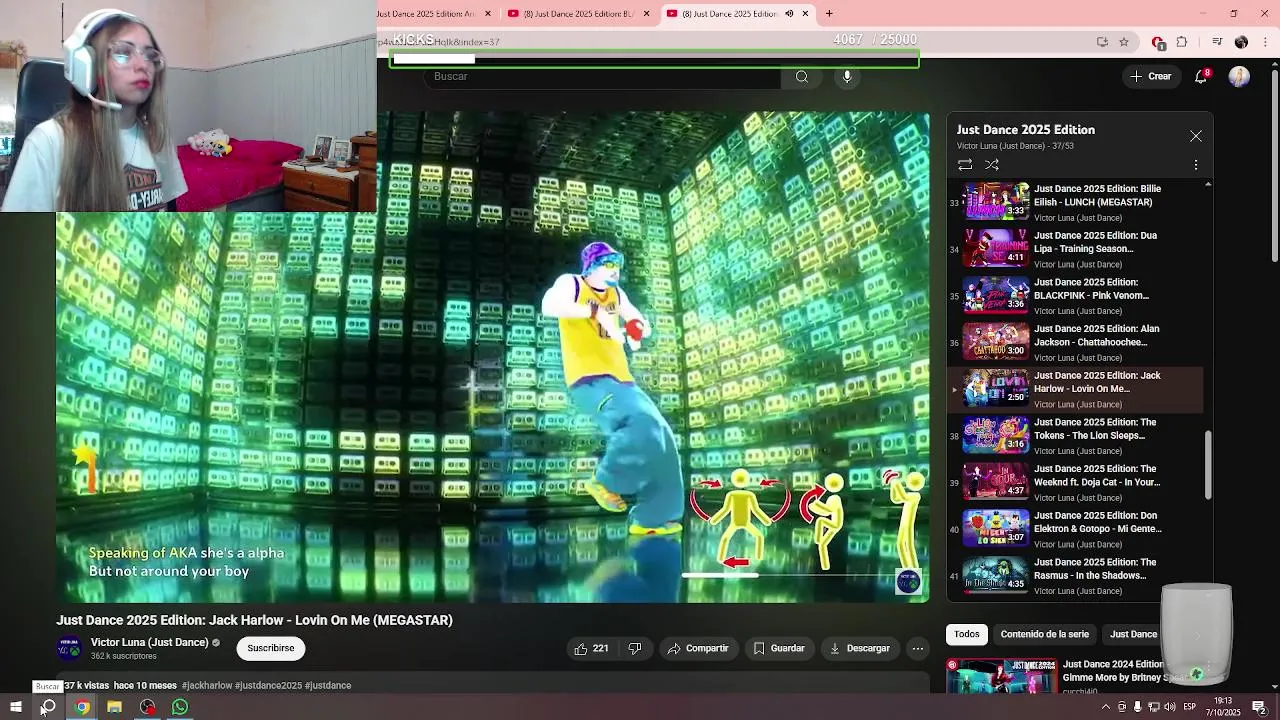Click the Chrome taskbar icon

(x=82, y=707)
